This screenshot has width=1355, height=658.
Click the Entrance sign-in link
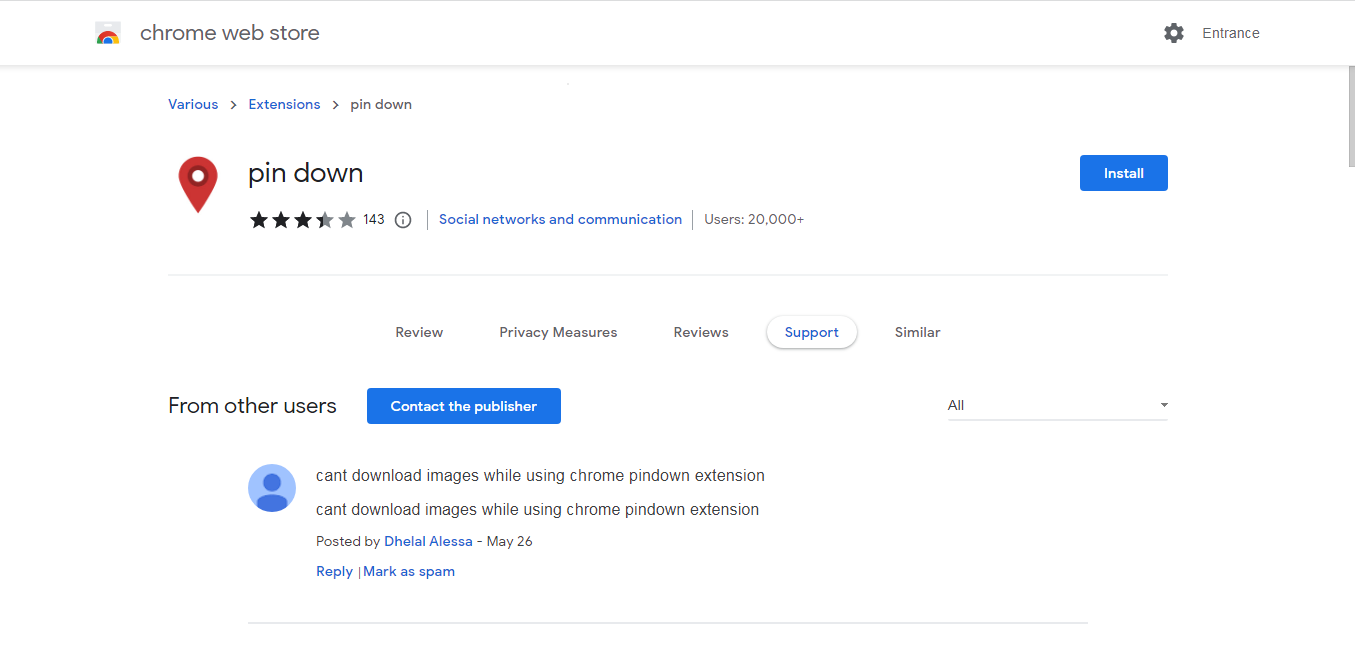pos(1231,33)
